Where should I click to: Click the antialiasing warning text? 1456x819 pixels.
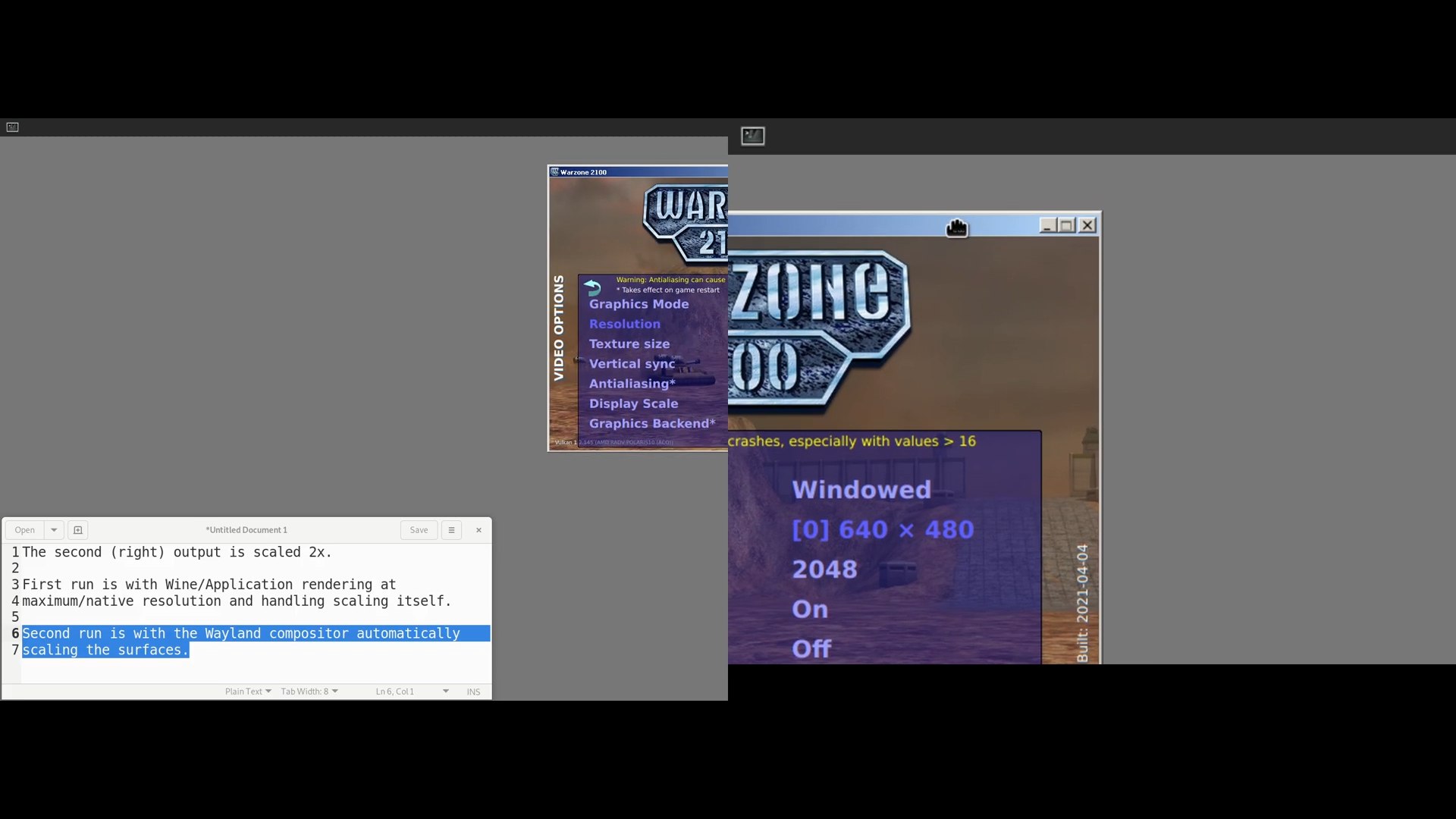[670, 280]
